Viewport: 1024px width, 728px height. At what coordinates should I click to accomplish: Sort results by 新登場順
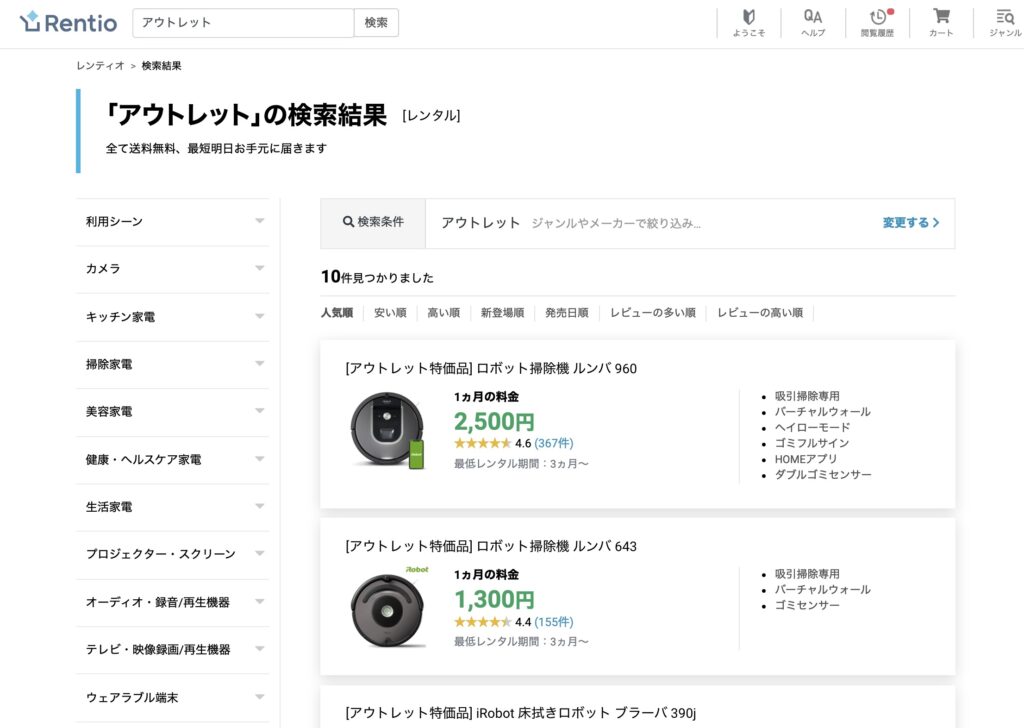502,313
